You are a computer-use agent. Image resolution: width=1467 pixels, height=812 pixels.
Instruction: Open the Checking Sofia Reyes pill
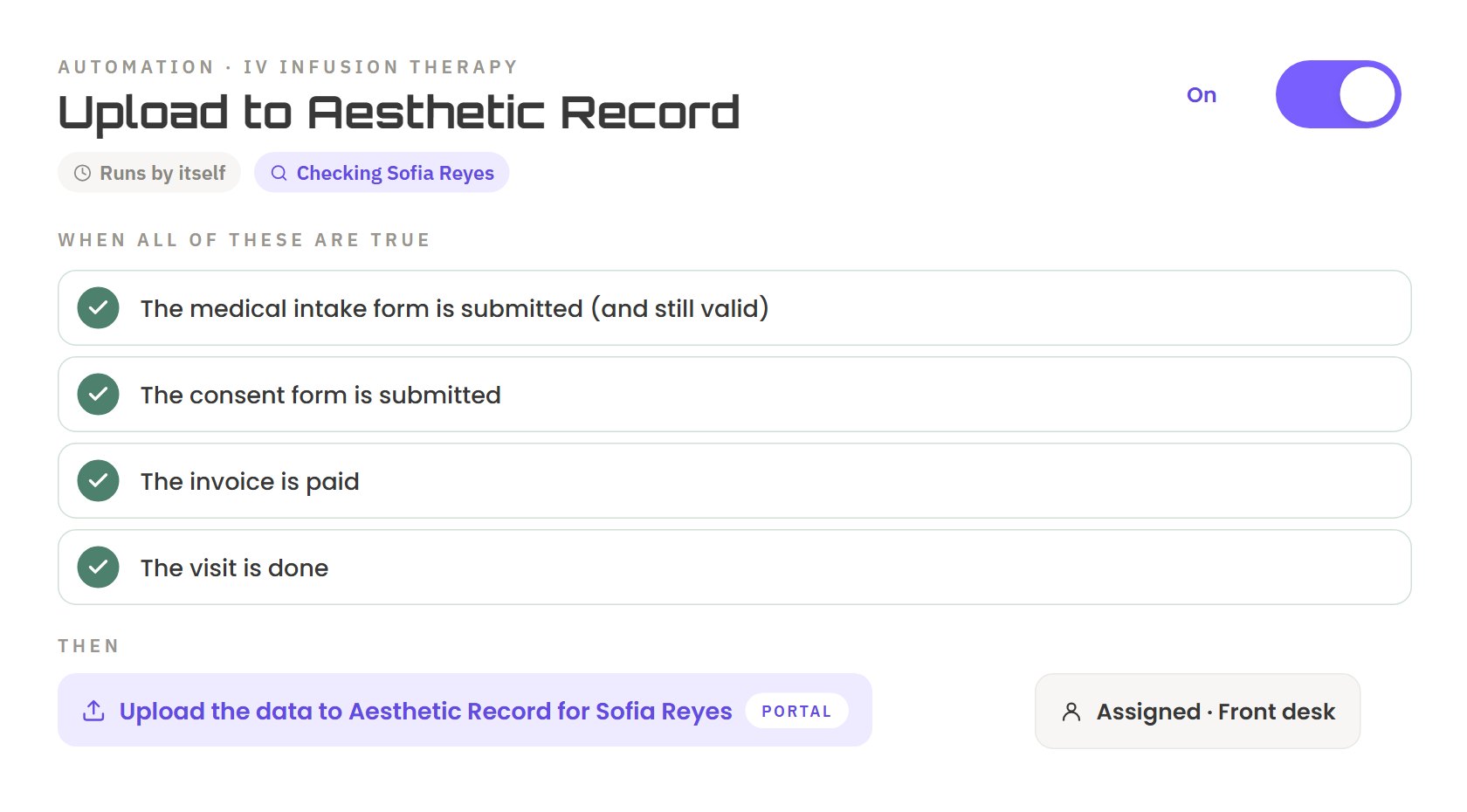[x=382, y=173]
